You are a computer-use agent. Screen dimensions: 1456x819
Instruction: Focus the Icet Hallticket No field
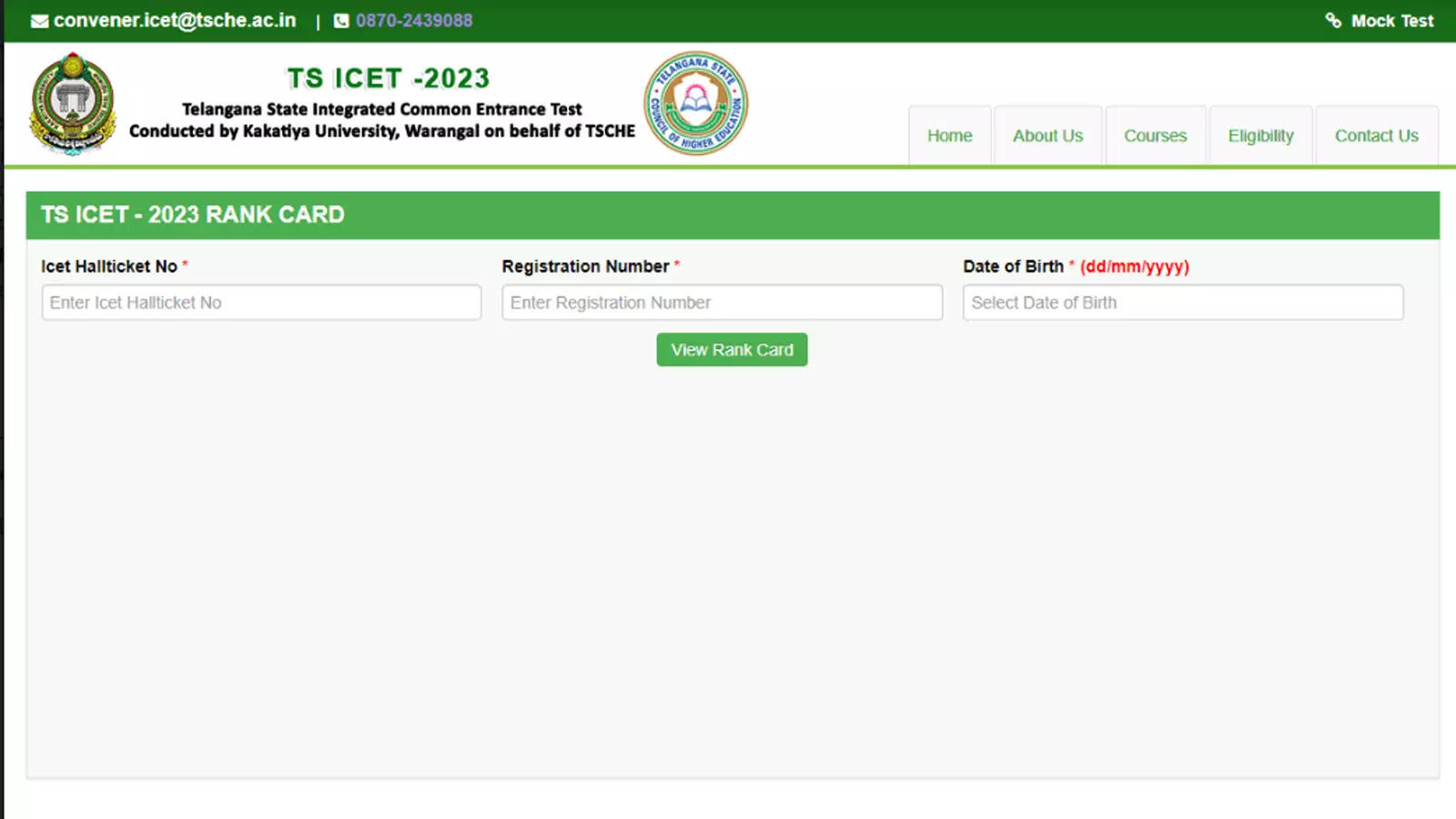[x=261, y=302]
